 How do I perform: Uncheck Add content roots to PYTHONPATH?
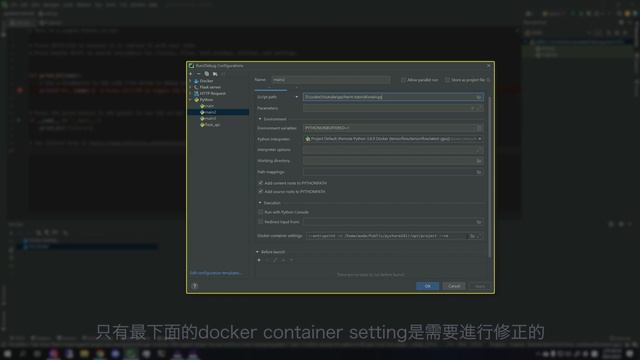click(x=260, y=183)
